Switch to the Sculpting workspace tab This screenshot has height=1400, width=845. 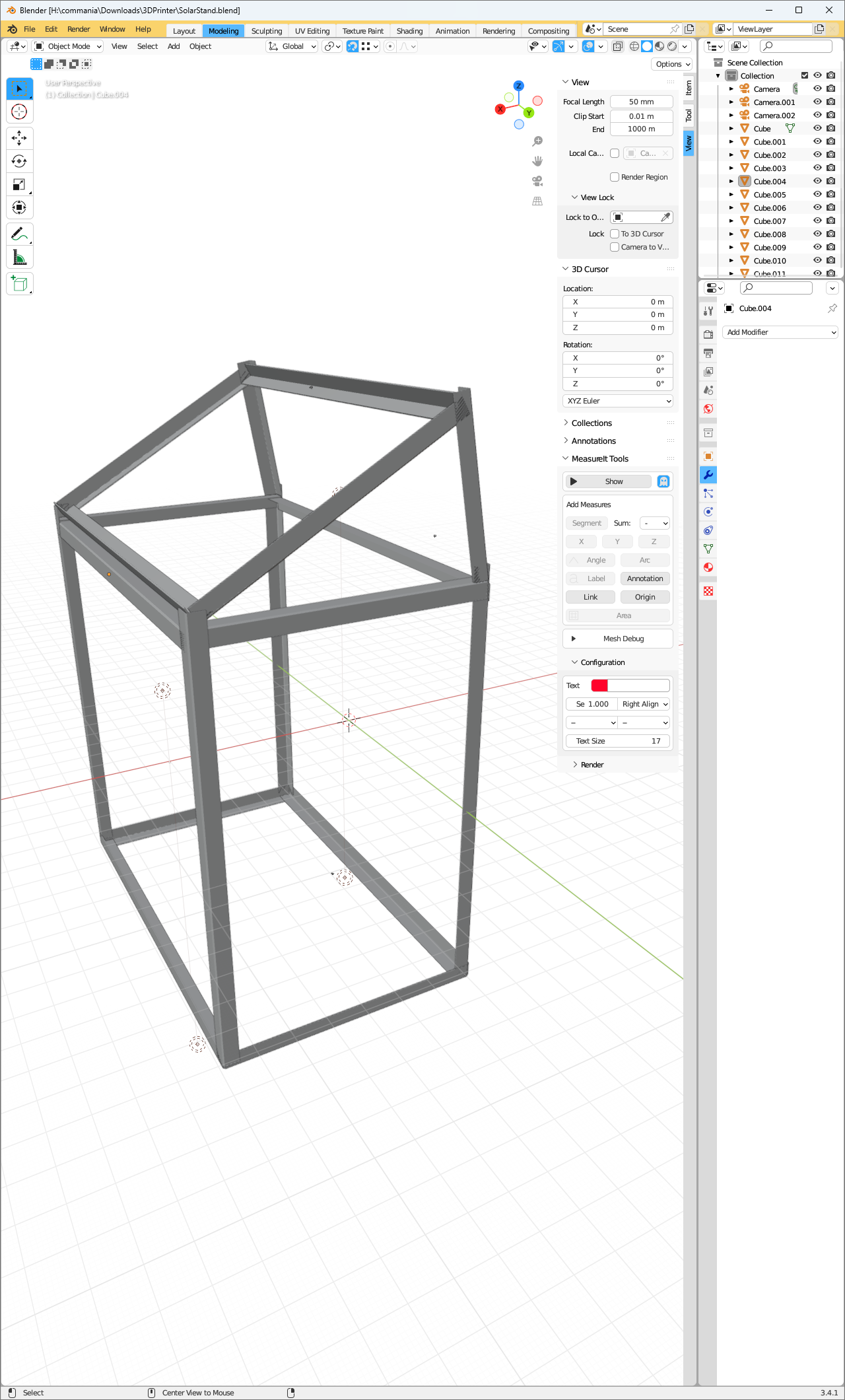click(267, 31)
